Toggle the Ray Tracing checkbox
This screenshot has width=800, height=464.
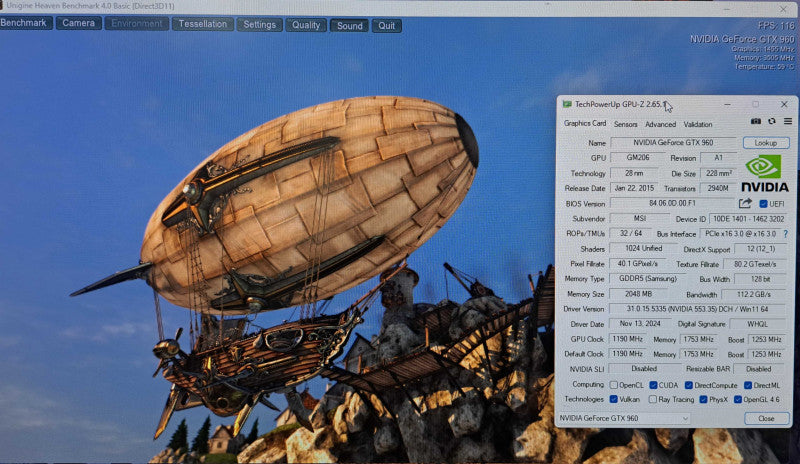point(653,399)
